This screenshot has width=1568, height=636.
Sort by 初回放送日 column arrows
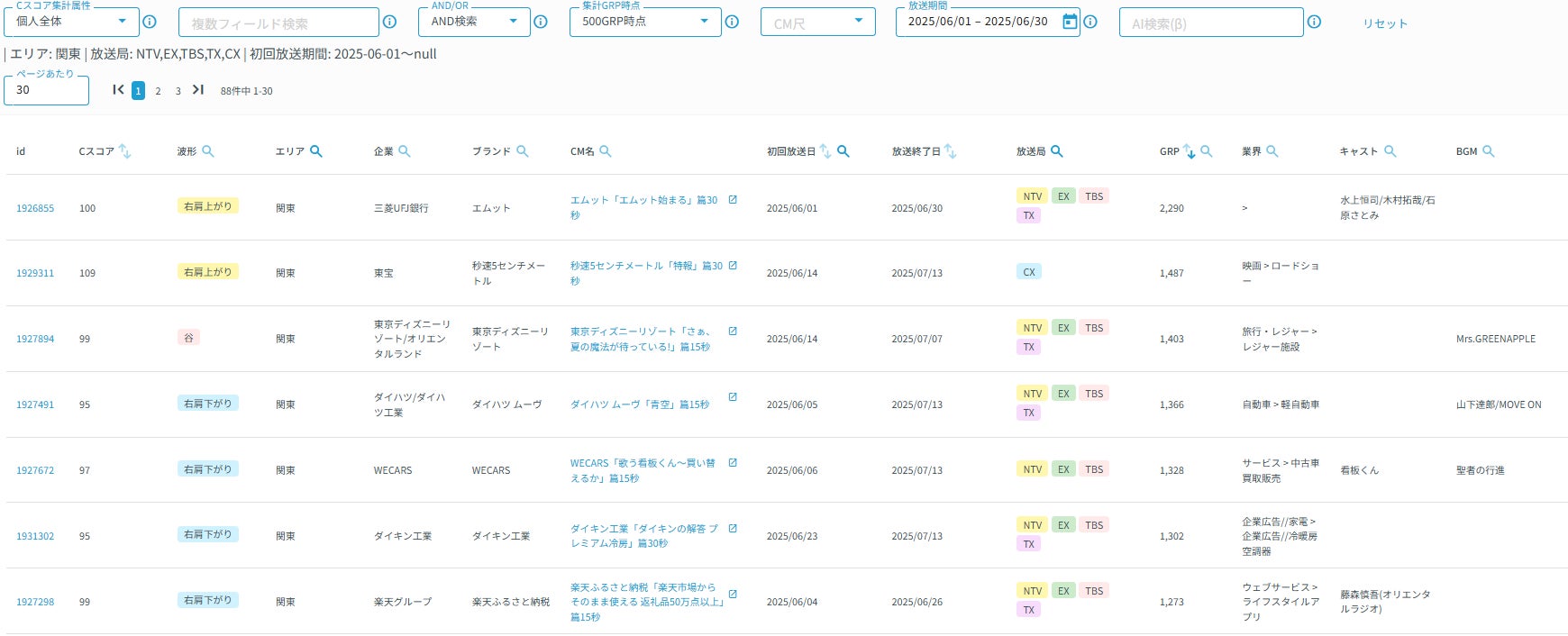(x=825, y=151)
